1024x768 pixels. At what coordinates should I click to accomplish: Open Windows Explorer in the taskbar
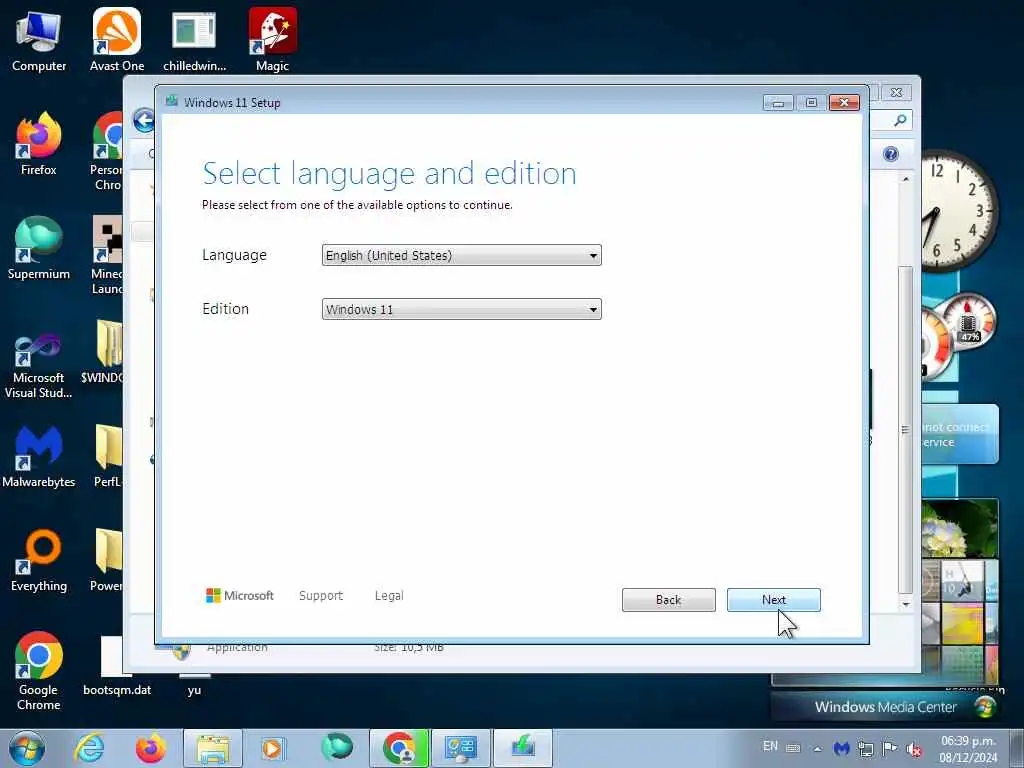[x=213, y=748]
